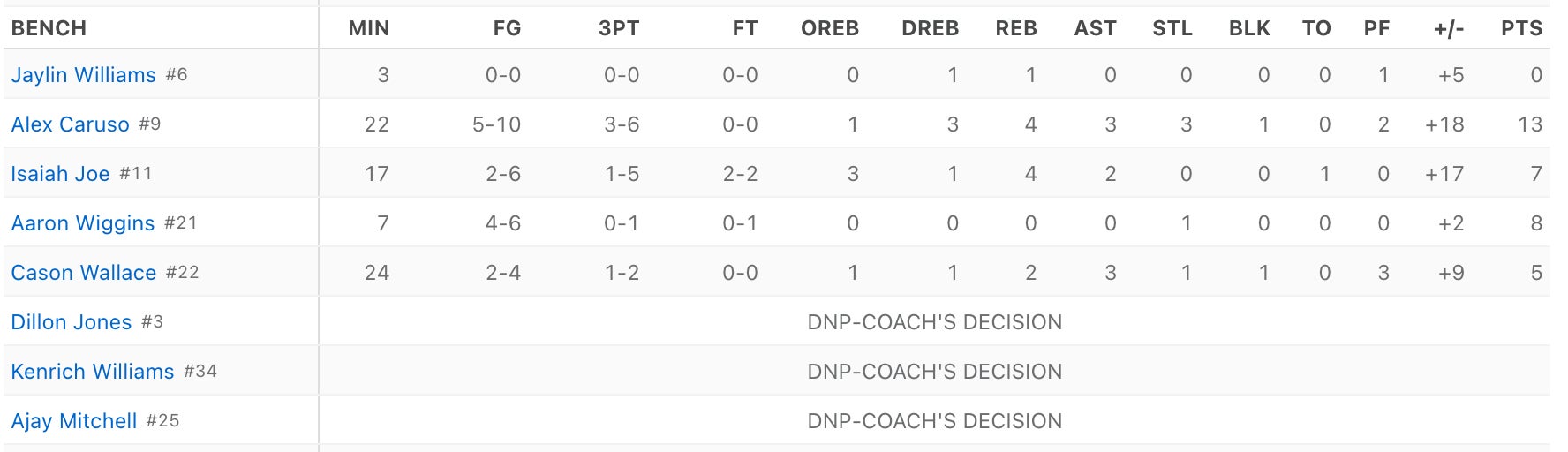This screenshot has width=1568, height=452.
Task: Select the DREB column header
Action: pyautogui.click(x=930, y=28)
